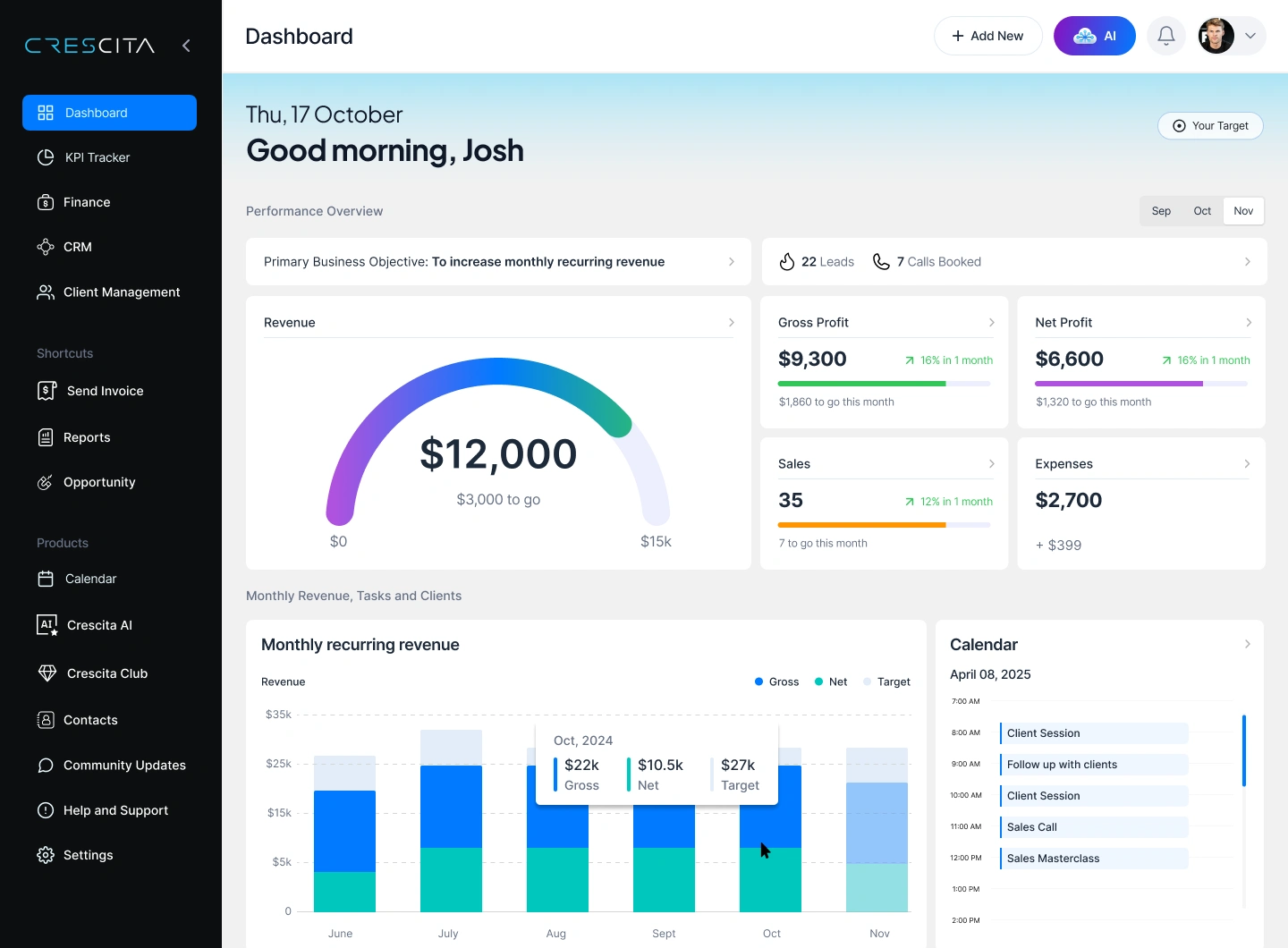Collapse the left sidebar with the chevron
The width and height of the screenshot is (1288, 948).
tap(186, 45)
